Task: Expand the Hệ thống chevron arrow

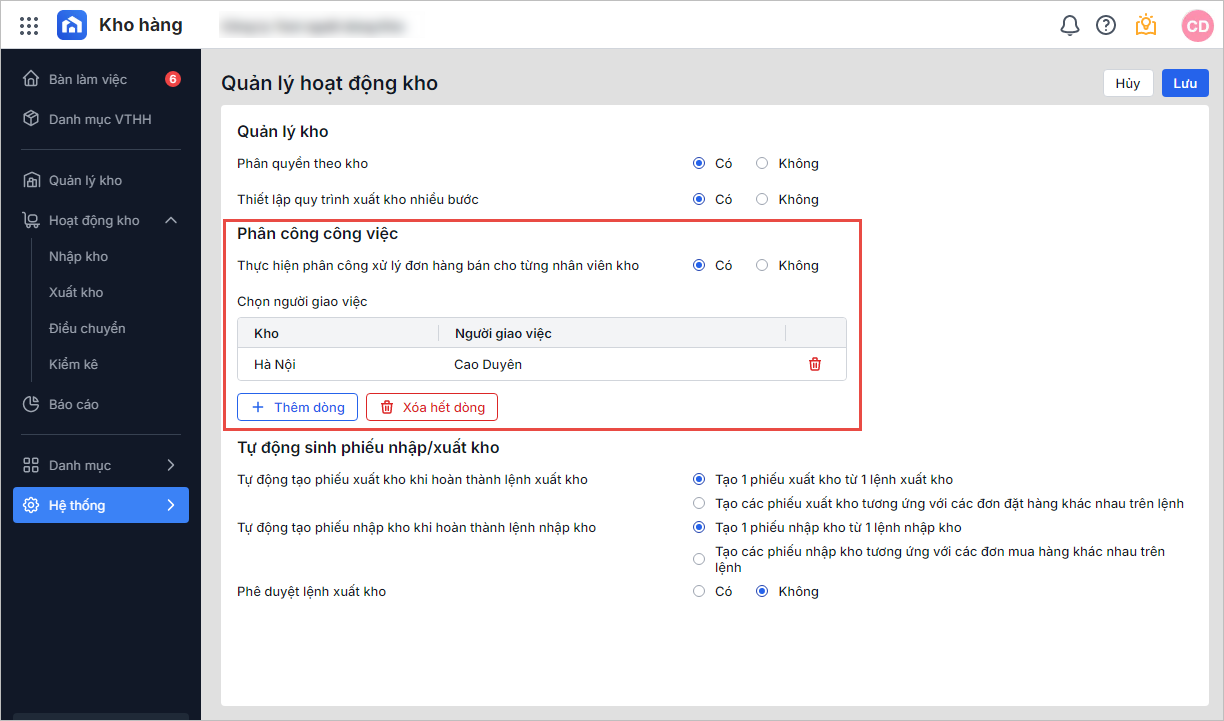Action: coord(171,505)
